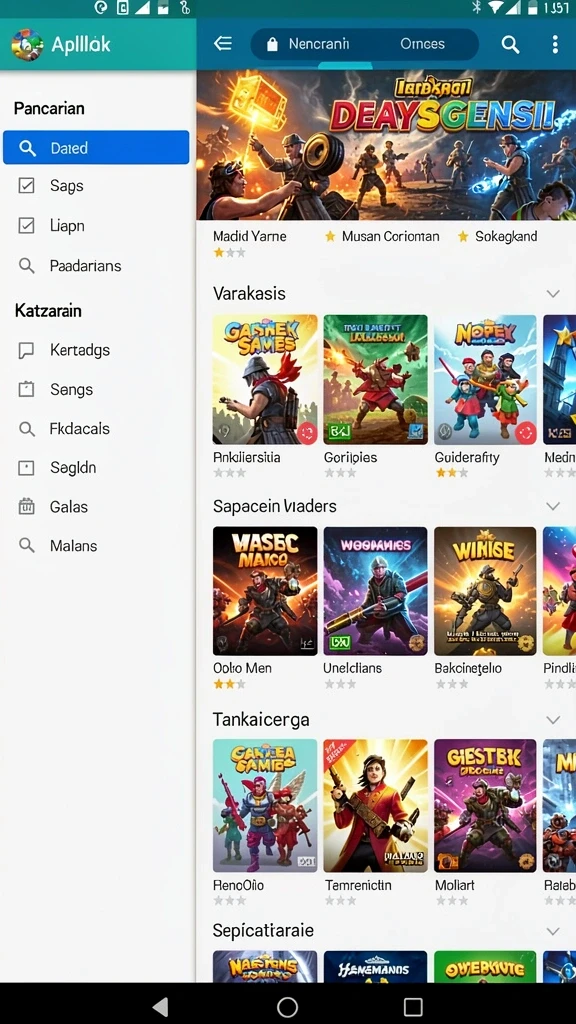Tap Android back triangle button
576x1024 pixels.
coord(161,1006)
